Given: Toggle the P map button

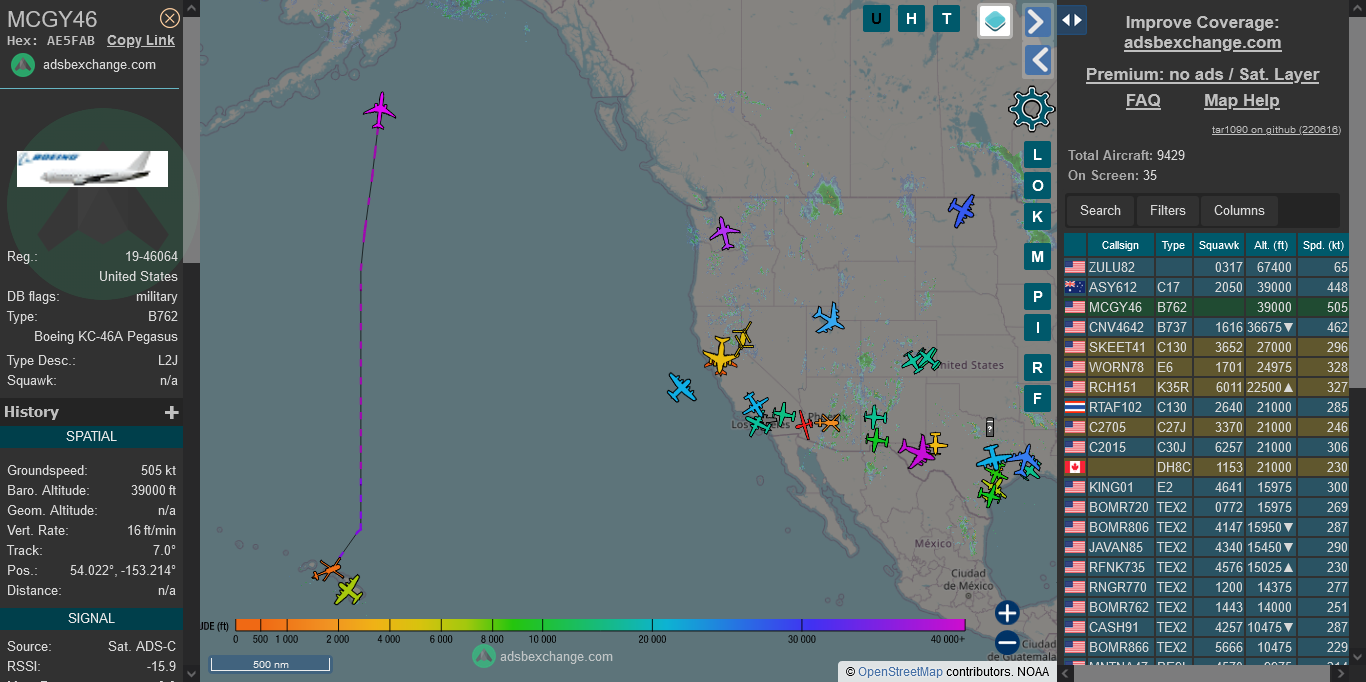Looking at the screenshot, I should point(1037,297).
